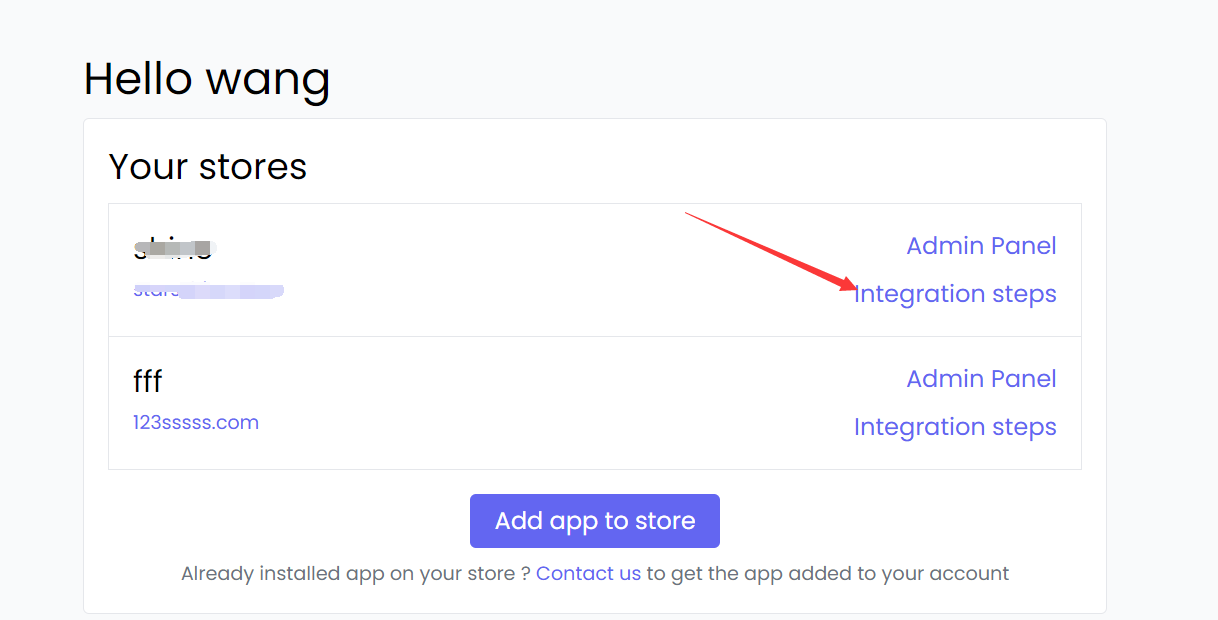
Task: Follow the Contact us link
Action: pyautogui.click(x=588, y=573)
